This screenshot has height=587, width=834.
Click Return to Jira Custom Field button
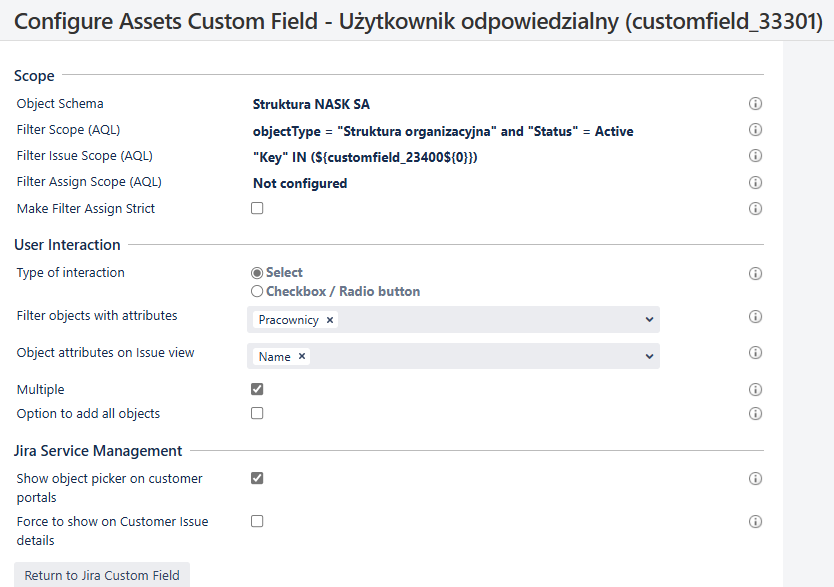[102, 575]
